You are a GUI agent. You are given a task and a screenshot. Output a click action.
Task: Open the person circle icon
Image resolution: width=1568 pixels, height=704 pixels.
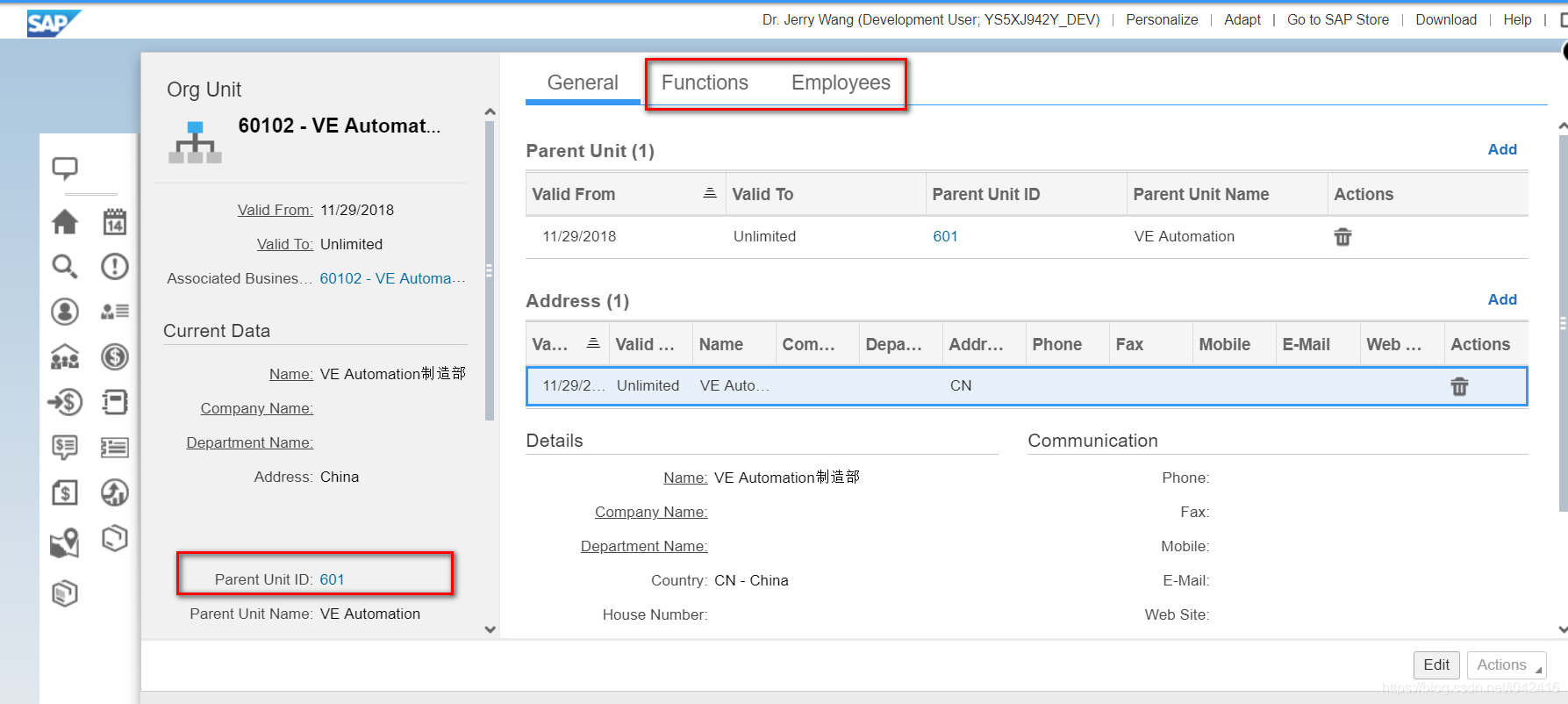point(65,312)
